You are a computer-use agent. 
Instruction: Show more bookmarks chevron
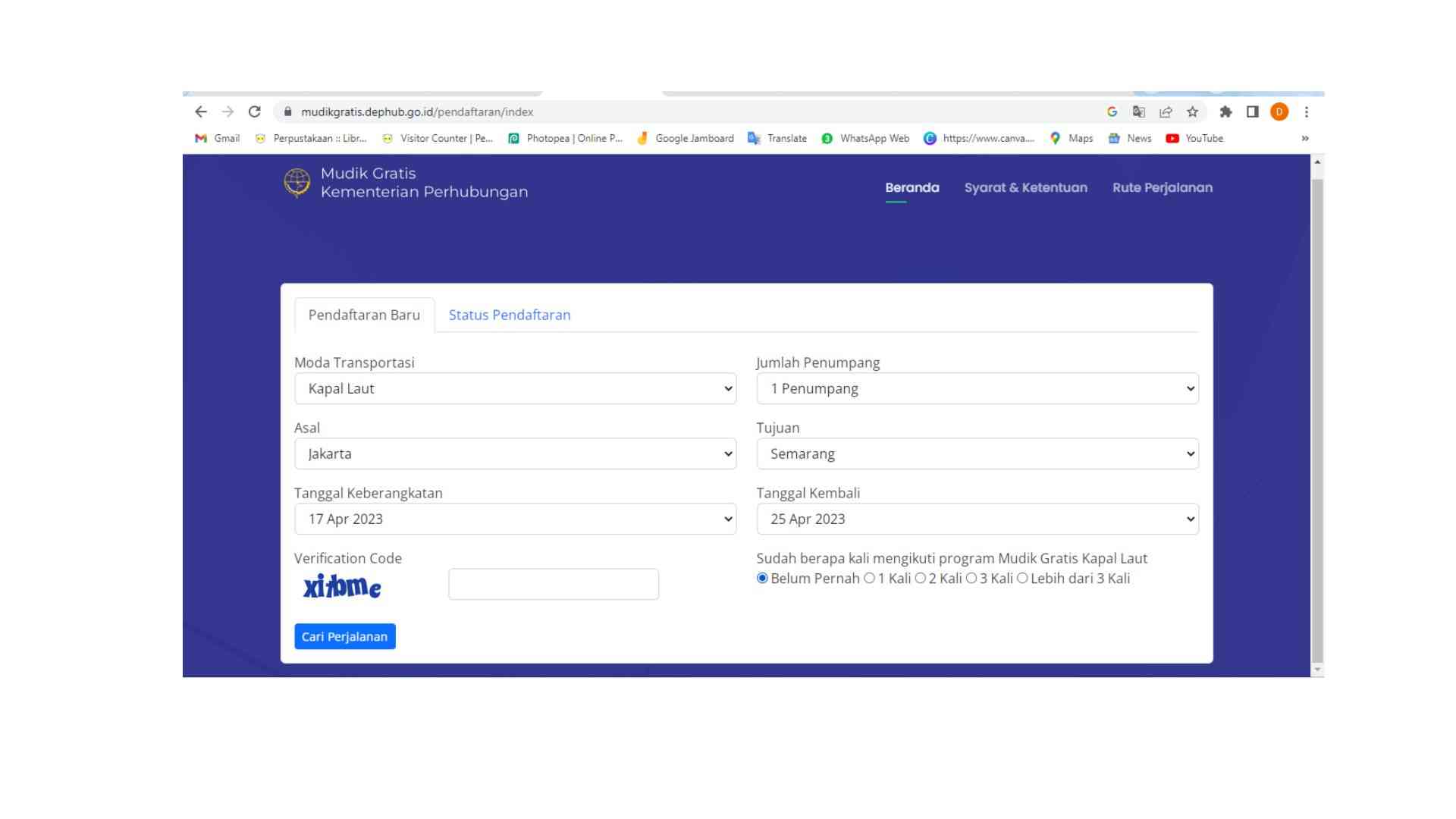[x=1305, y=138]
